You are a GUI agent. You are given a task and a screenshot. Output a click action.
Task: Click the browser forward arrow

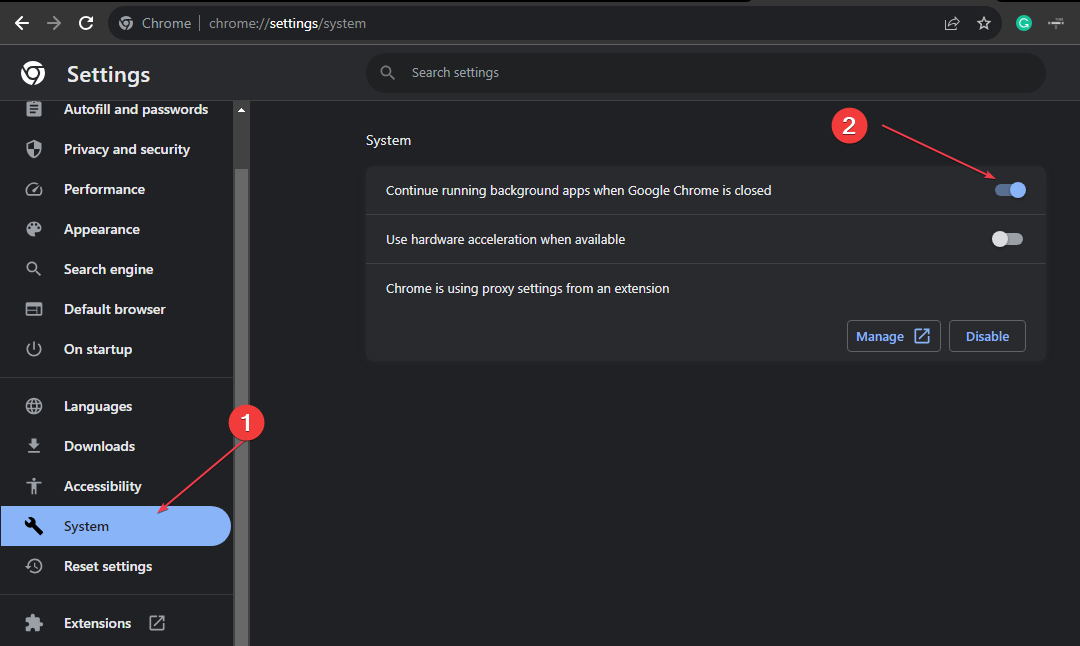click(x=54, y=23)
